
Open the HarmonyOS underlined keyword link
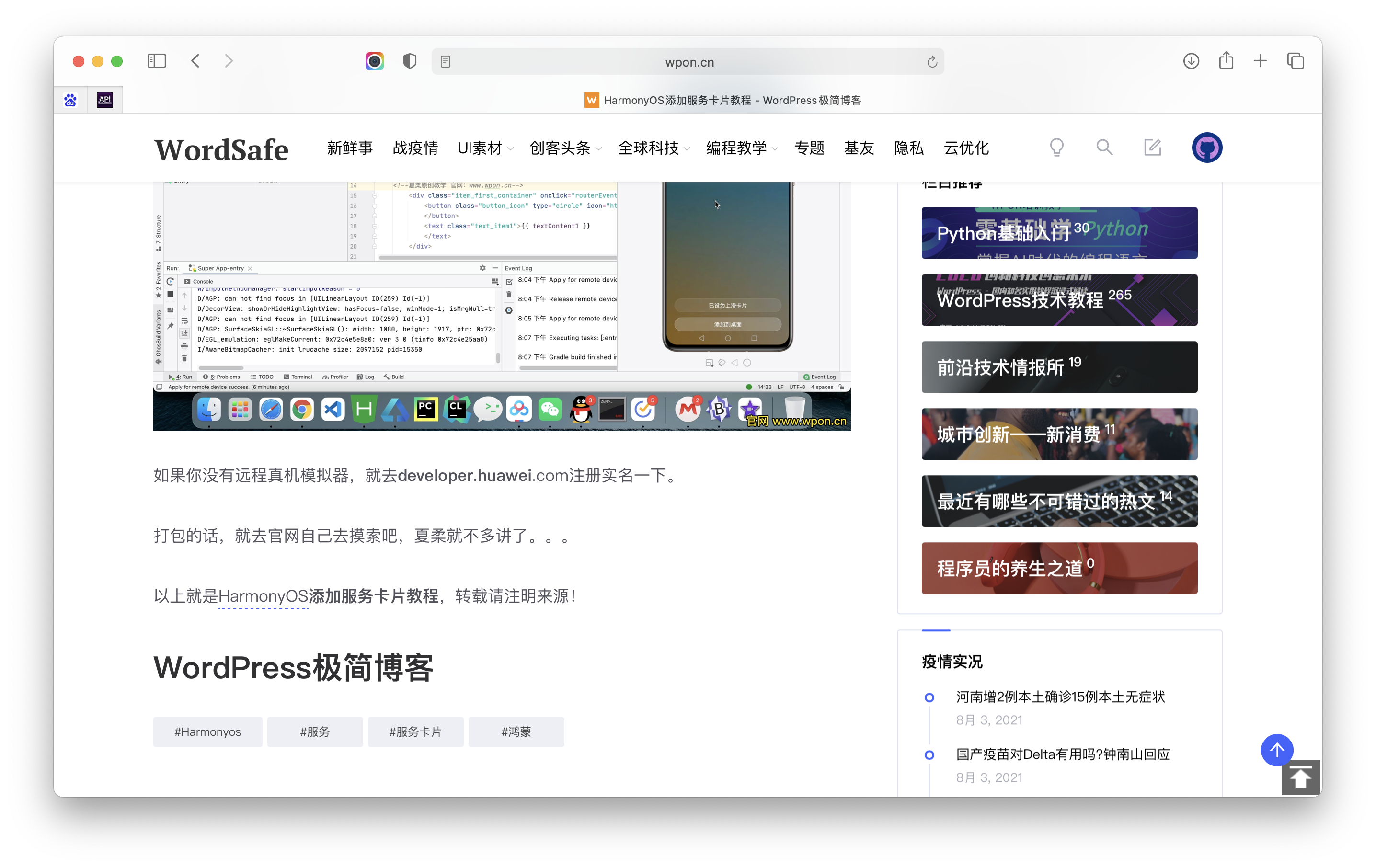(264, 596)
